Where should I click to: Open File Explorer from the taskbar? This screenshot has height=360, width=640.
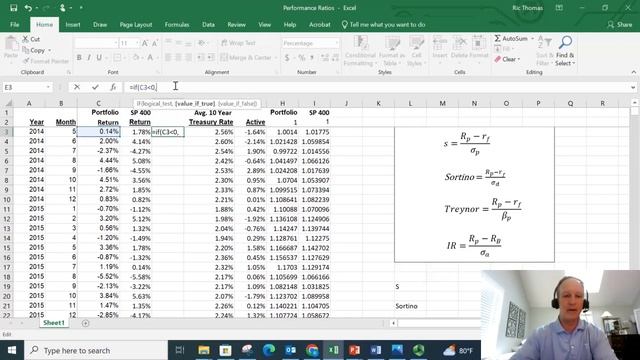coord(204,350)
